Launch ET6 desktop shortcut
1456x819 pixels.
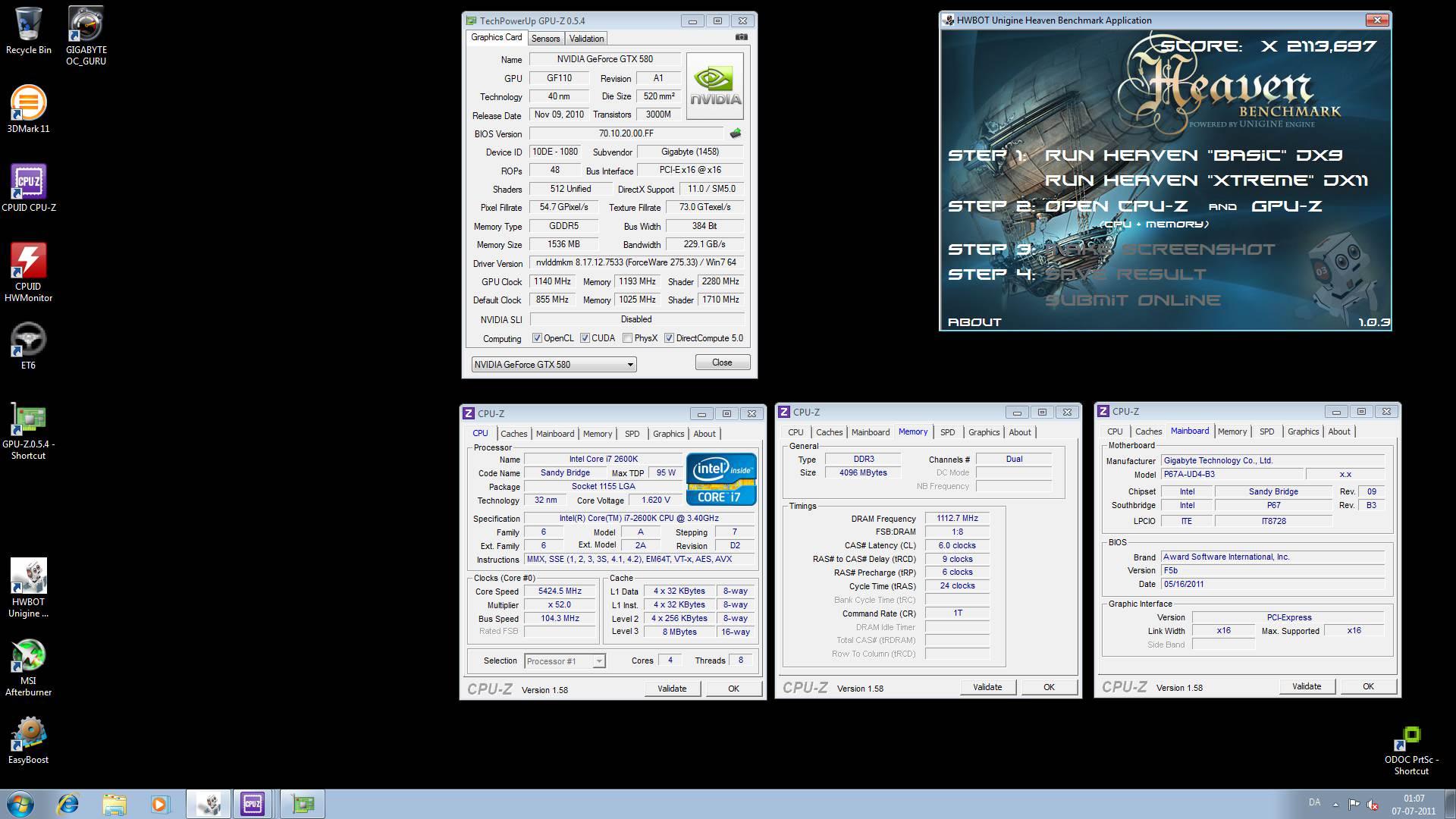point(28,346)
